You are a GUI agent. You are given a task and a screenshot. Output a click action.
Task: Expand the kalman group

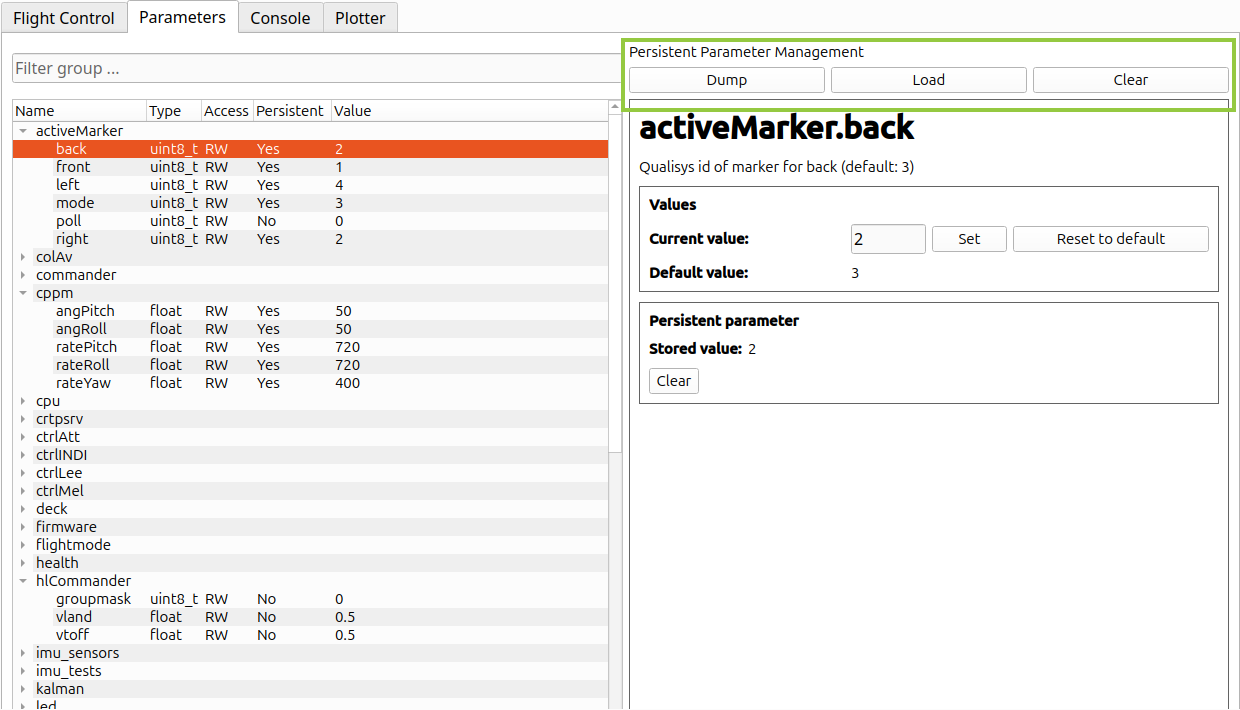pyautogui.click(x=23, y=689)
